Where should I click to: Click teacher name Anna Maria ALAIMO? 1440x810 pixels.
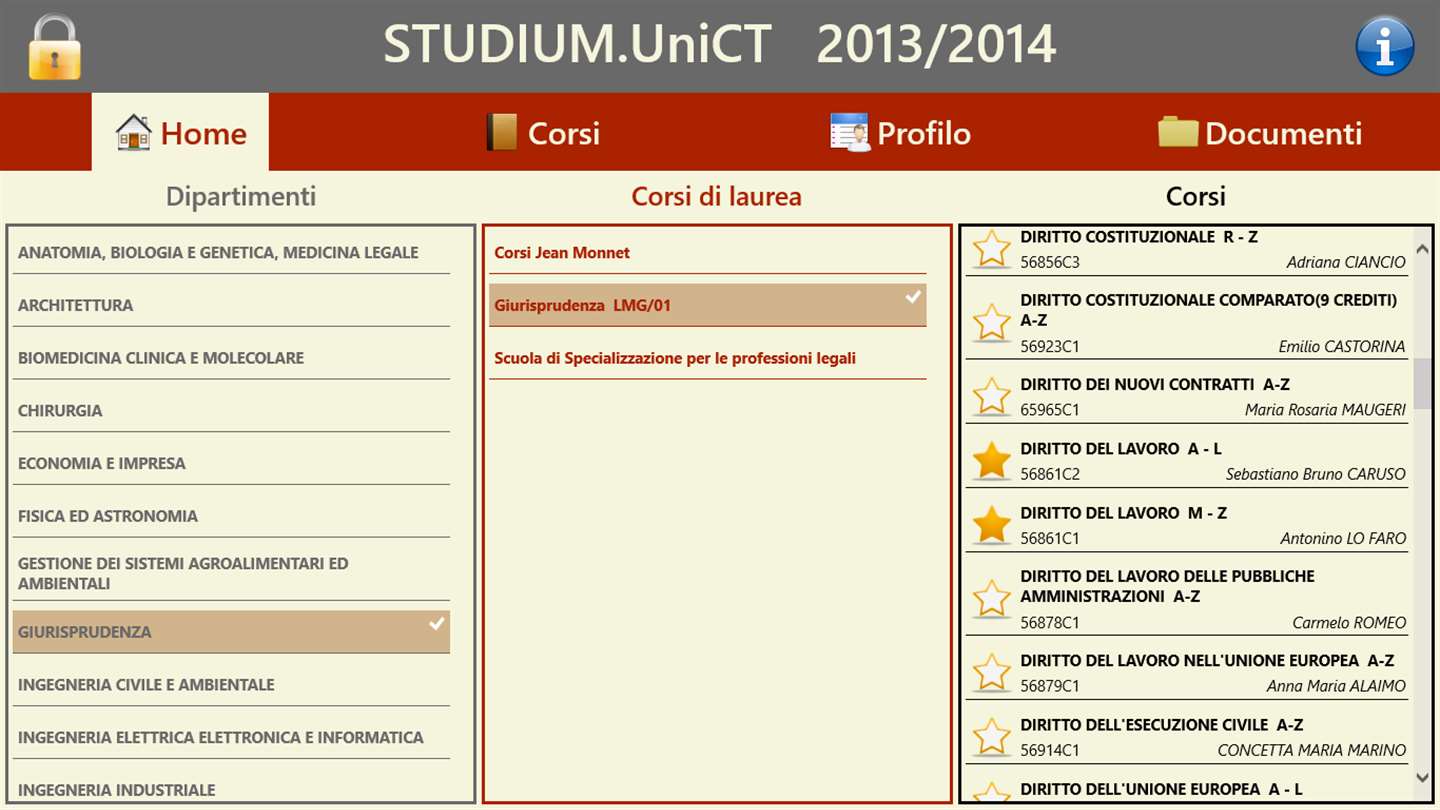[x=1336, y=686]
